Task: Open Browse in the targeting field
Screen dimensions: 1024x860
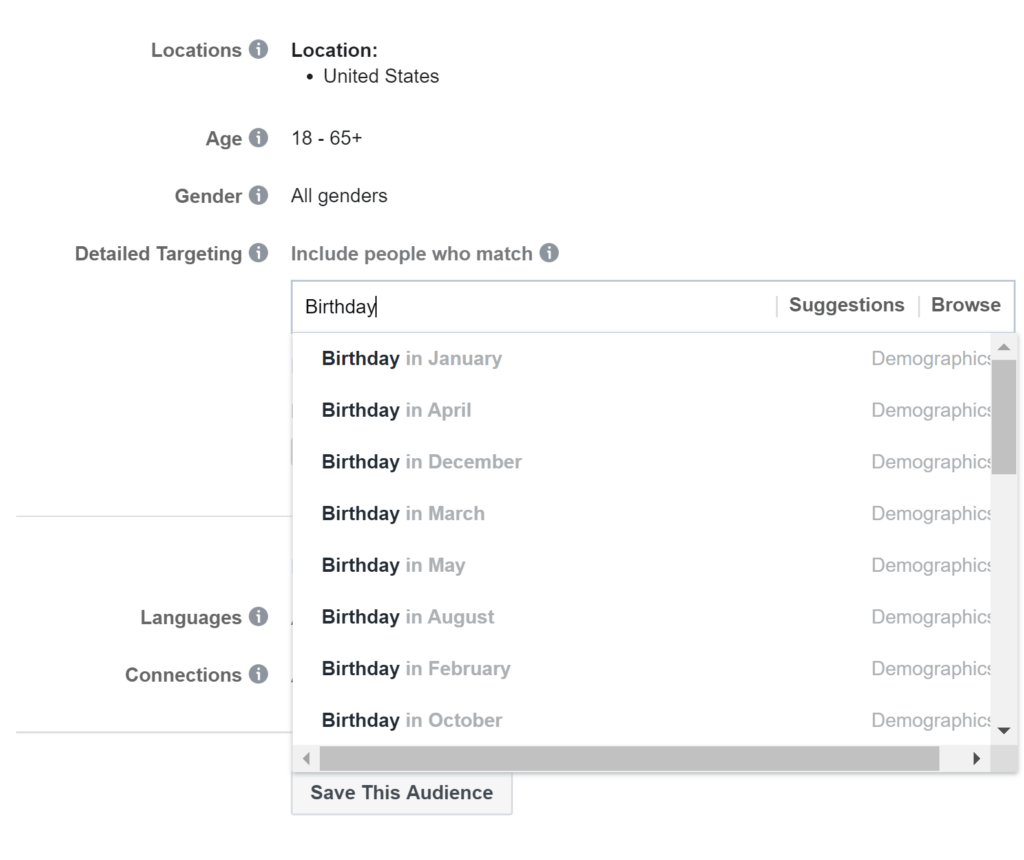Action: pos(965,306)
